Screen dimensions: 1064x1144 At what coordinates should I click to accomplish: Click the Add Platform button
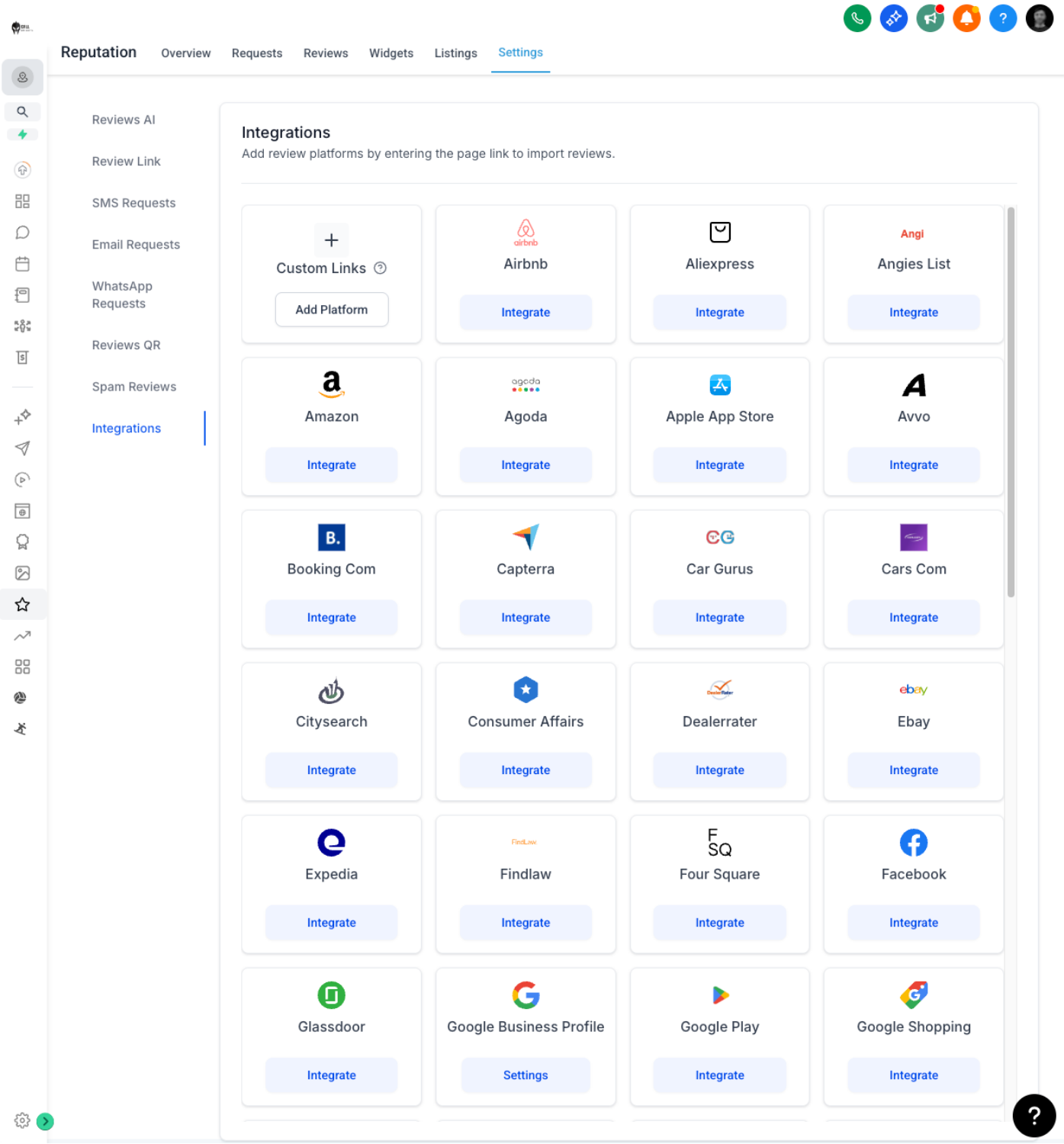coord(331,310)
